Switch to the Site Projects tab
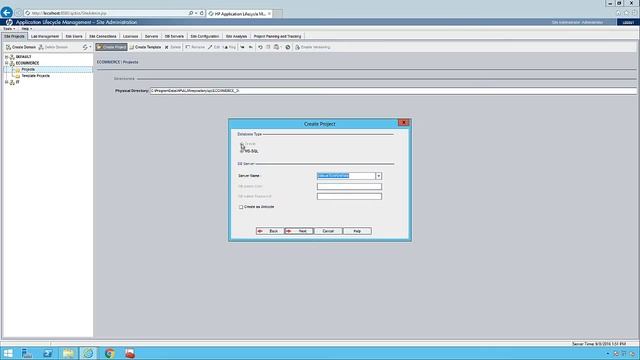 click(14, 36)
